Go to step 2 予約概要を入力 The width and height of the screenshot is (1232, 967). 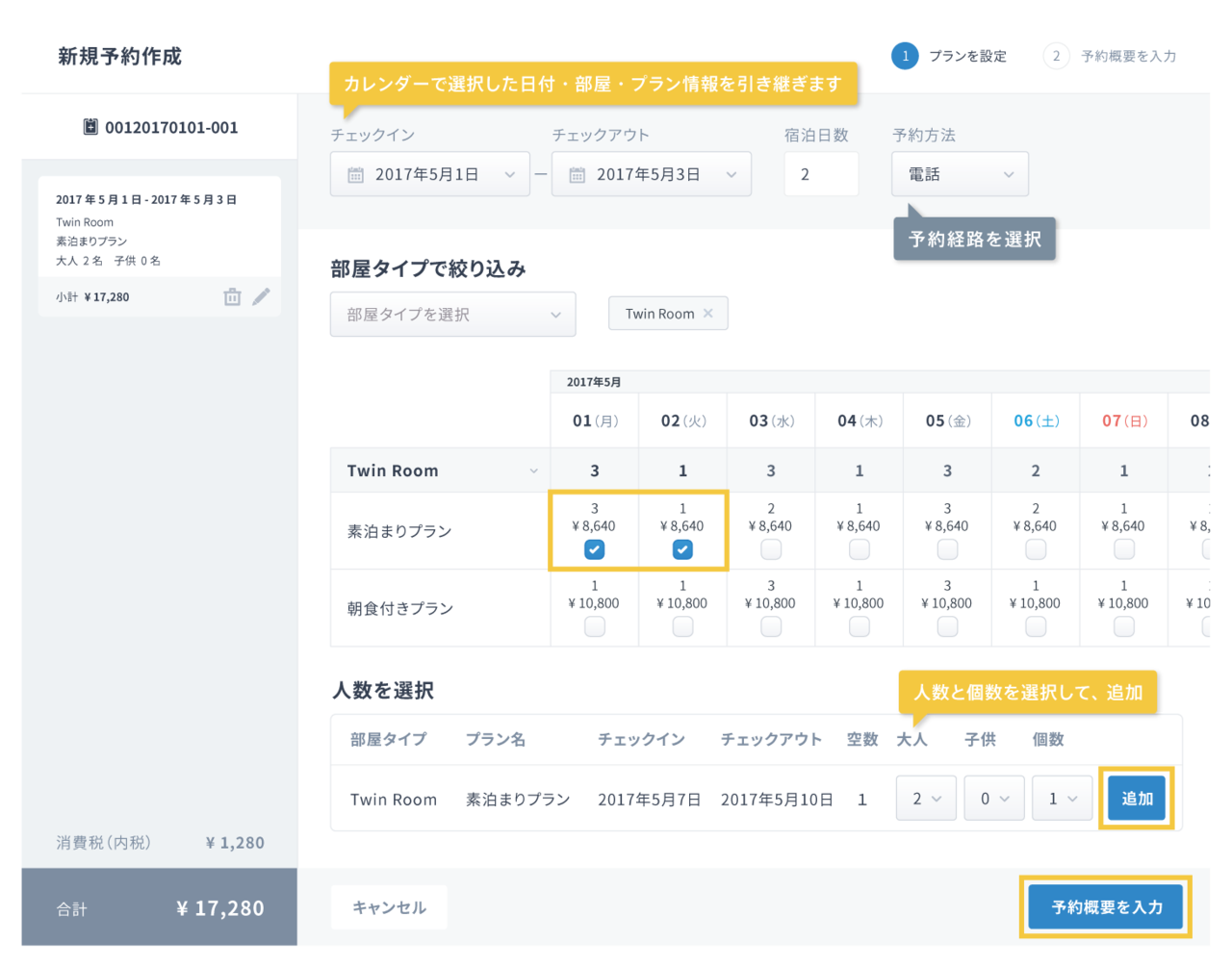(x=1110, y=57)
